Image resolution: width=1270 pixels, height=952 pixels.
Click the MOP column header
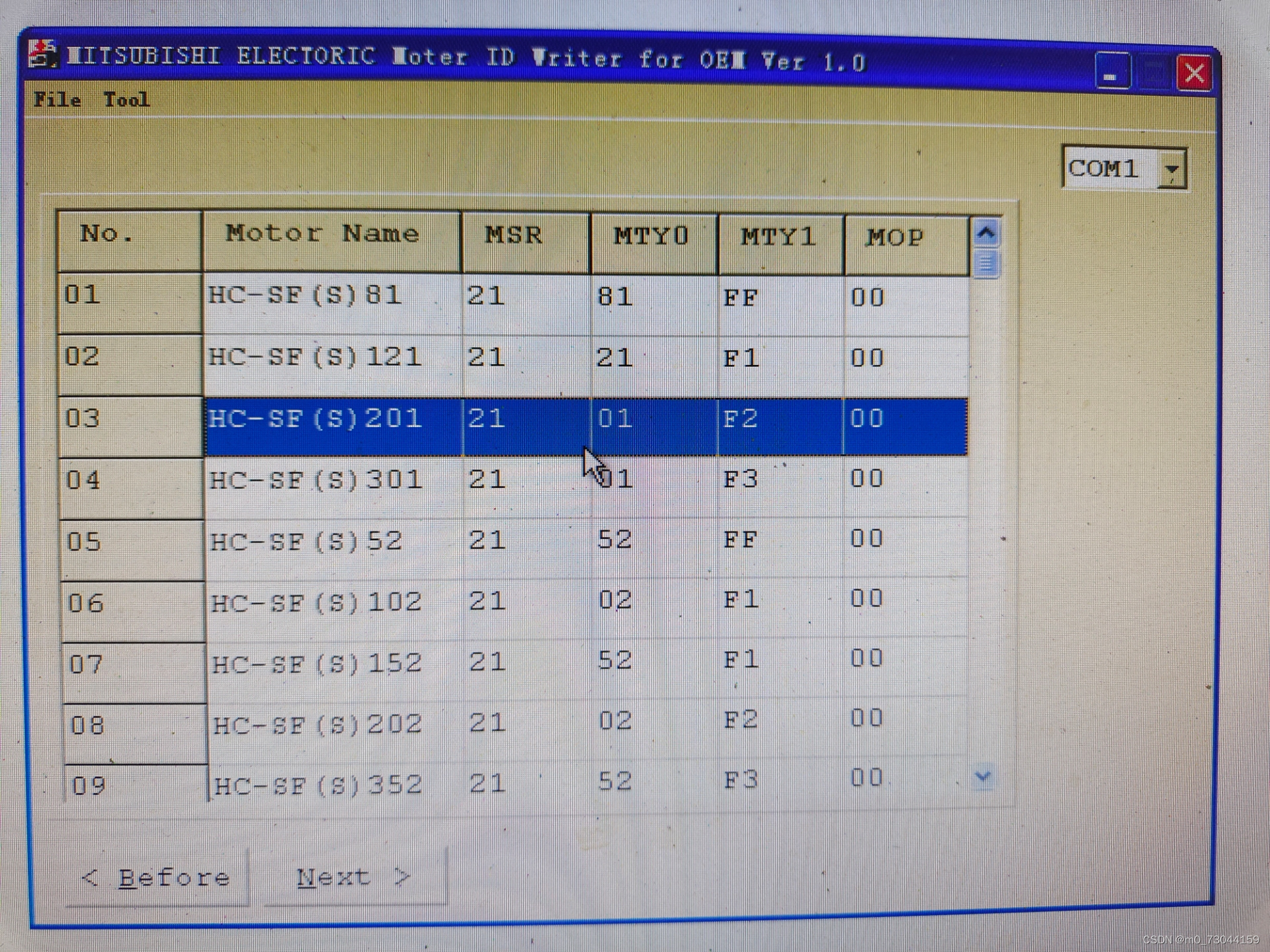(x=907, y=245)
